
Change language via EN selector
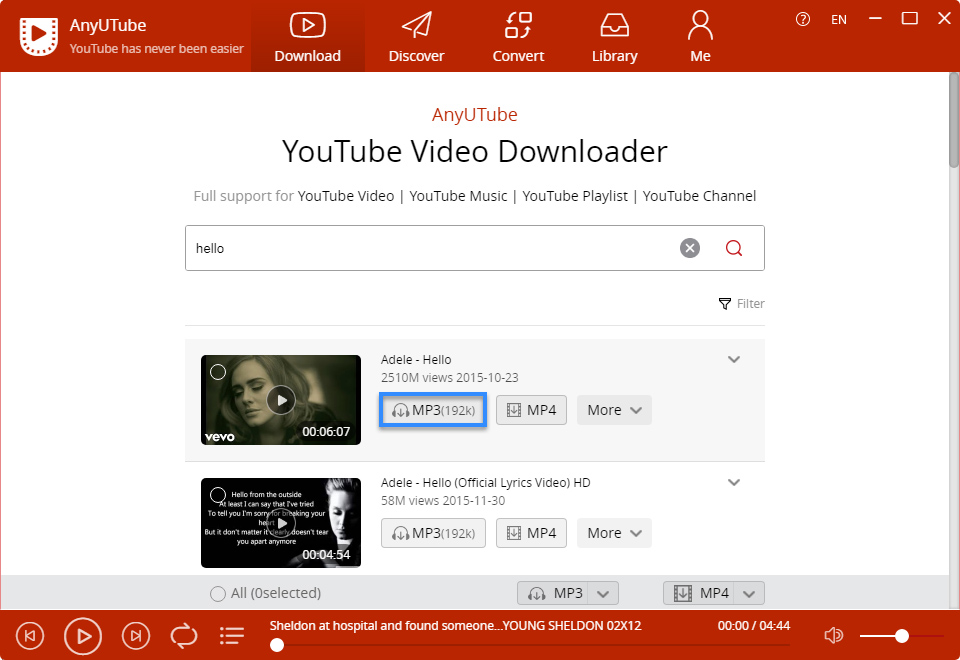click(839, 20)
